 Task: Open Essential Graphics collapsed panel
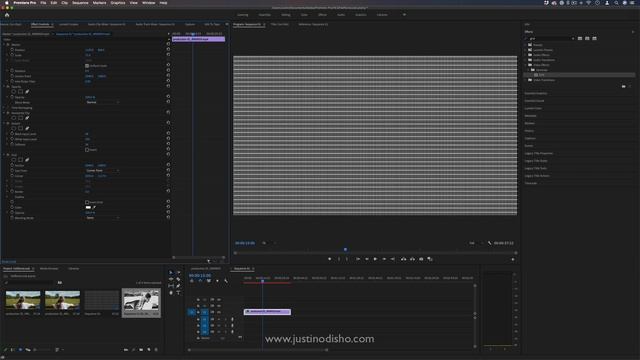536,93
